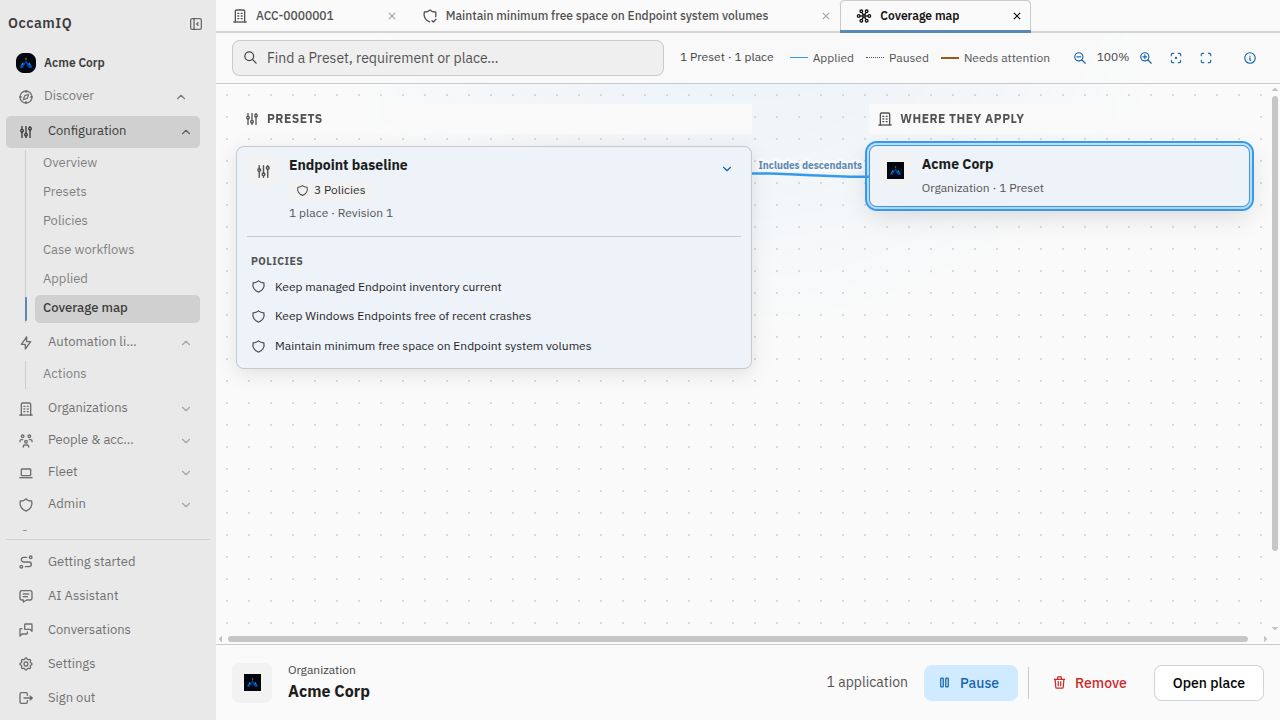
Task: Open Maintain minimum free space policy link
Action: [x=433, y=346]
